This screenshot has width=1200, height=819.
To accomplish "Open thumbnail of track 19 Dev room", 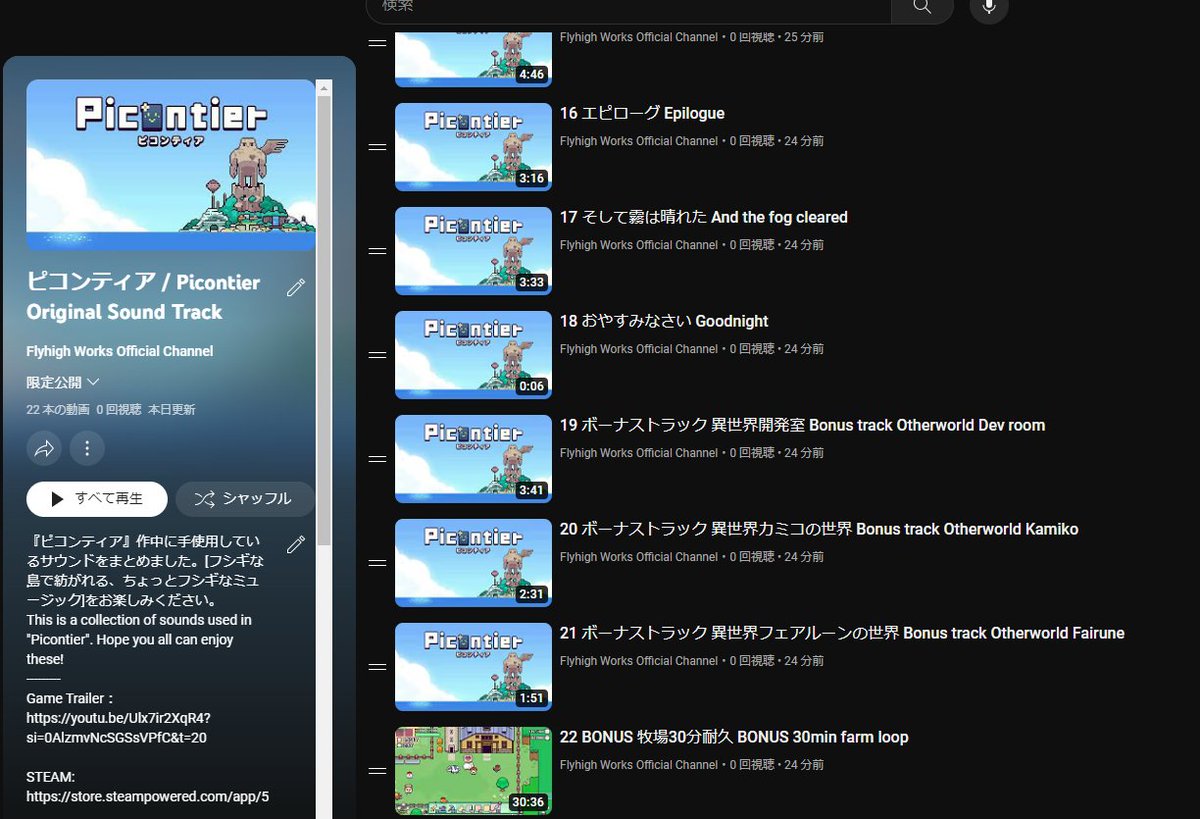I will point(473,459).
